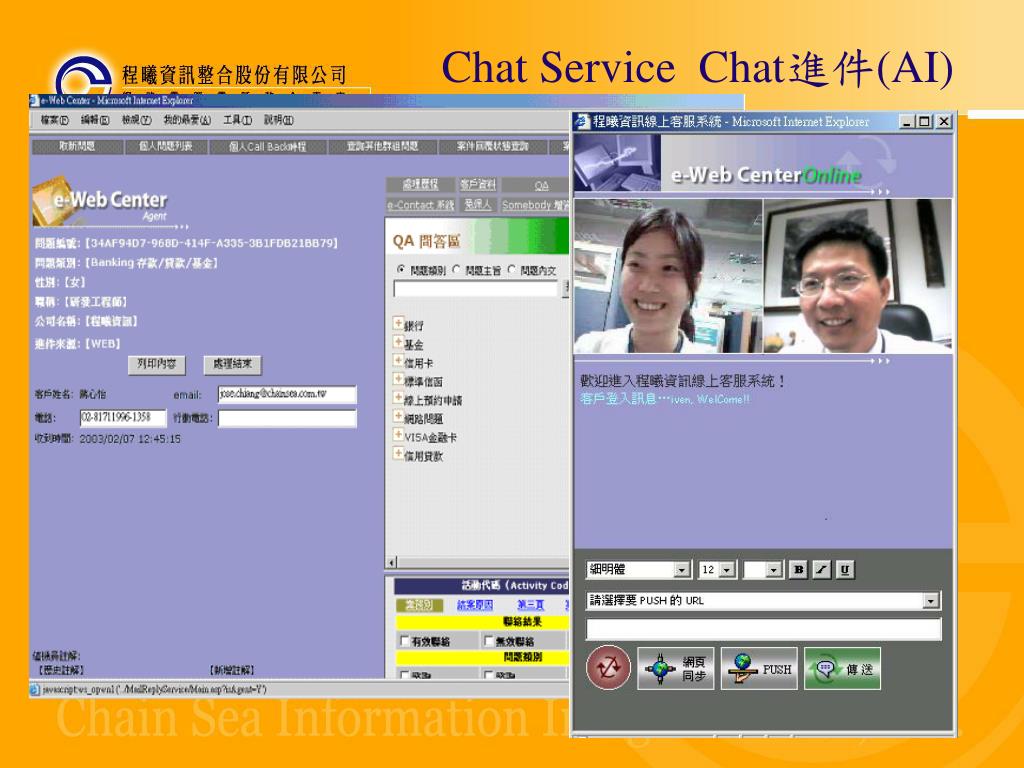This screenshot has width=1024, height=768.
Task: Click the round red refresh icon in chat window
Action: click(x=607, y=667)
